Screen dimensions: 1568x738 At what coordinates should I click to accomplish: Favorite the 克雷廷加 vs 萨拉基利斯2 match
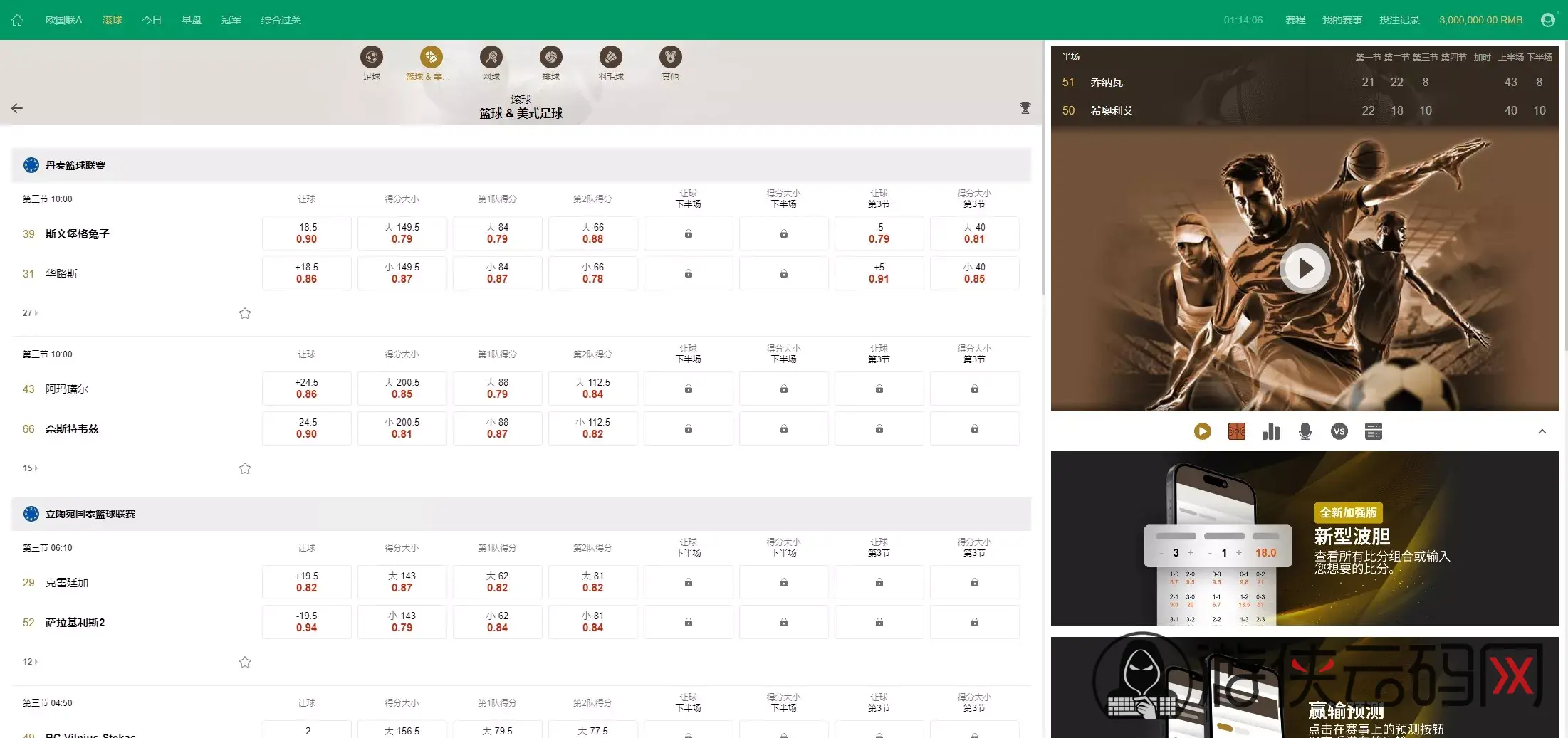pos(245,662)
